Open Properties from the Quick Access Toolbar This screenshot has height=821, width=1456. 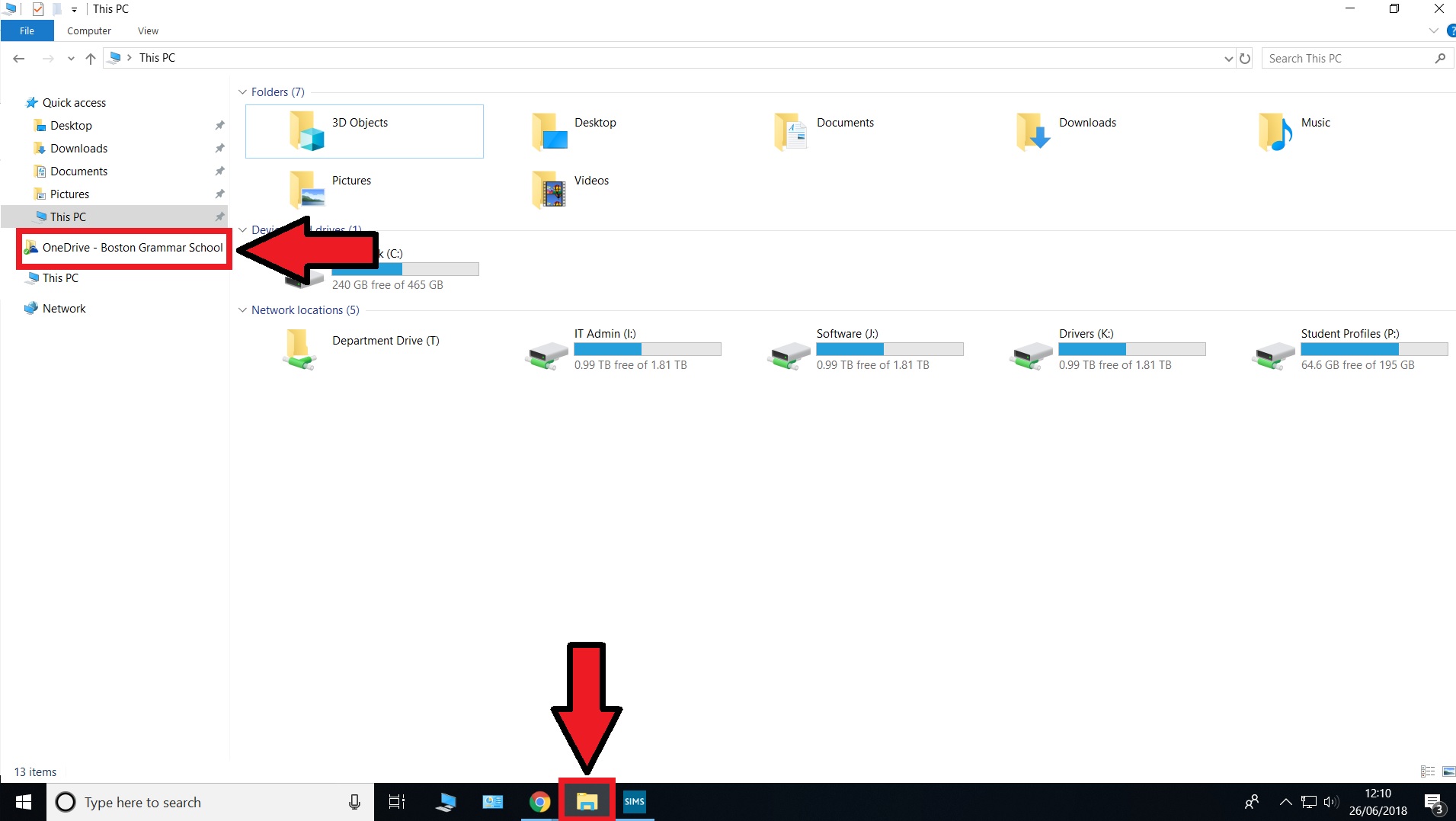click(38, 8)
